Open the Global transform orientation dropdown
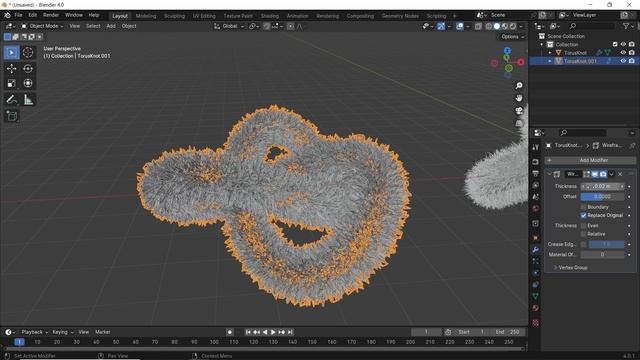The width and height of the screenshot is (640, 360). [229, 26]
